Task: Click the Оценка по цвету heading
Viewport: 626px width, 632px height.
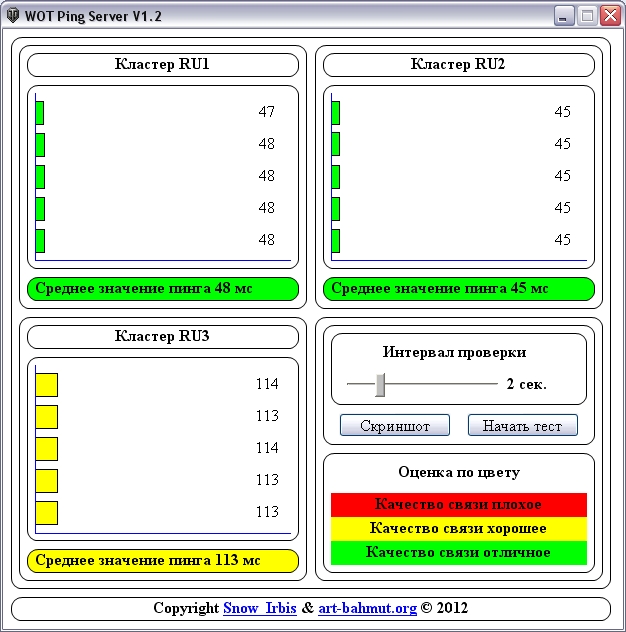Action: (459, 472)
